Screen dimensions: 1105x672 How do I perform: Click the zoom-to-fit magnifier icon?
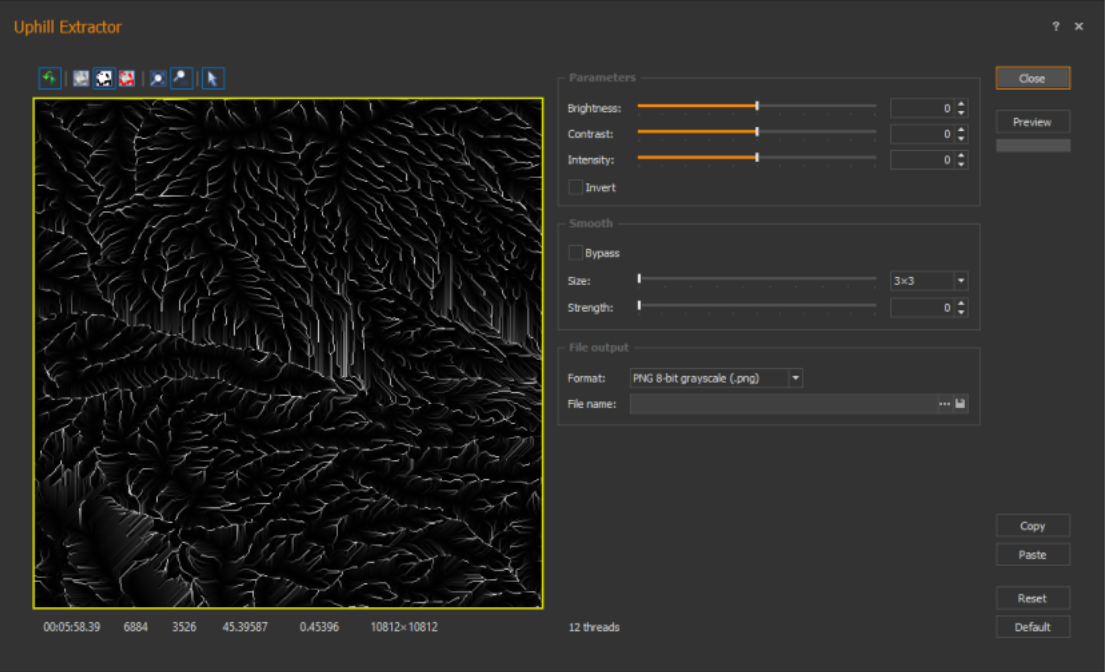[x=158, y=78]
